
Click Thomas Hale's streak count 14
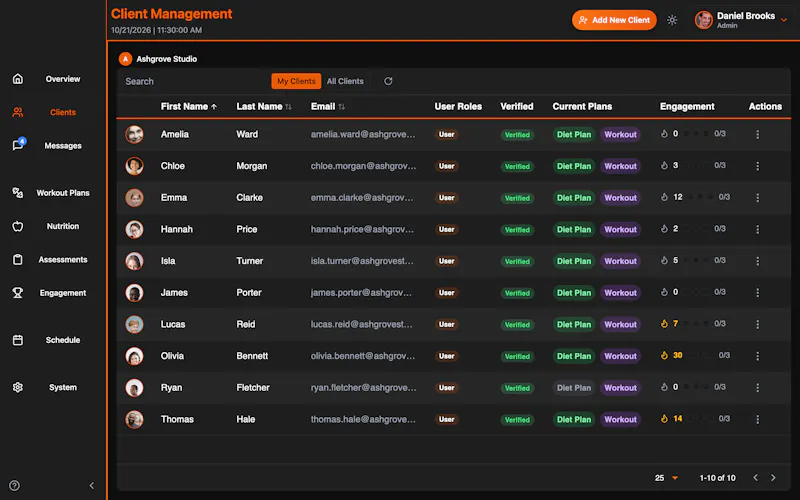pyautogui.click(x=678, y=418)
